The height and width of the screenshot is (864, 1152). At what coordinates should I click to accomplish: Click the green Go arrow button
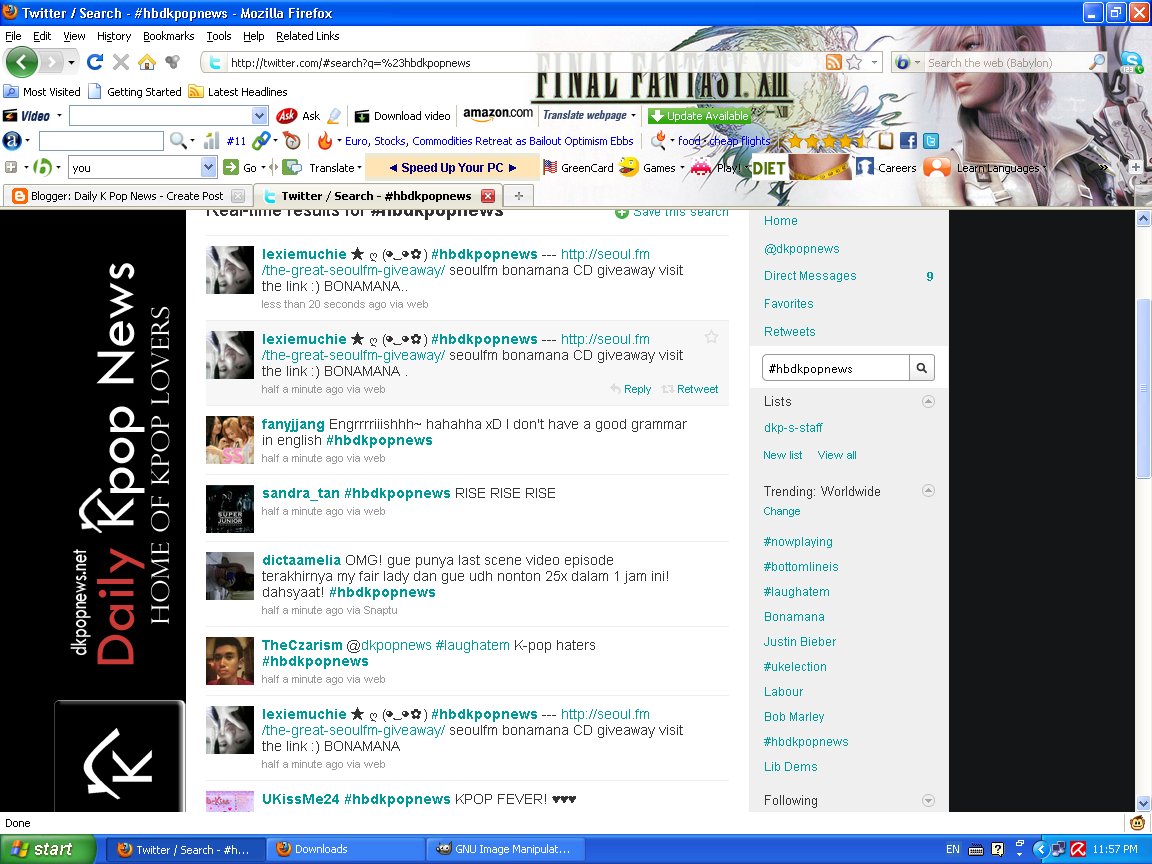pos(231,168)
